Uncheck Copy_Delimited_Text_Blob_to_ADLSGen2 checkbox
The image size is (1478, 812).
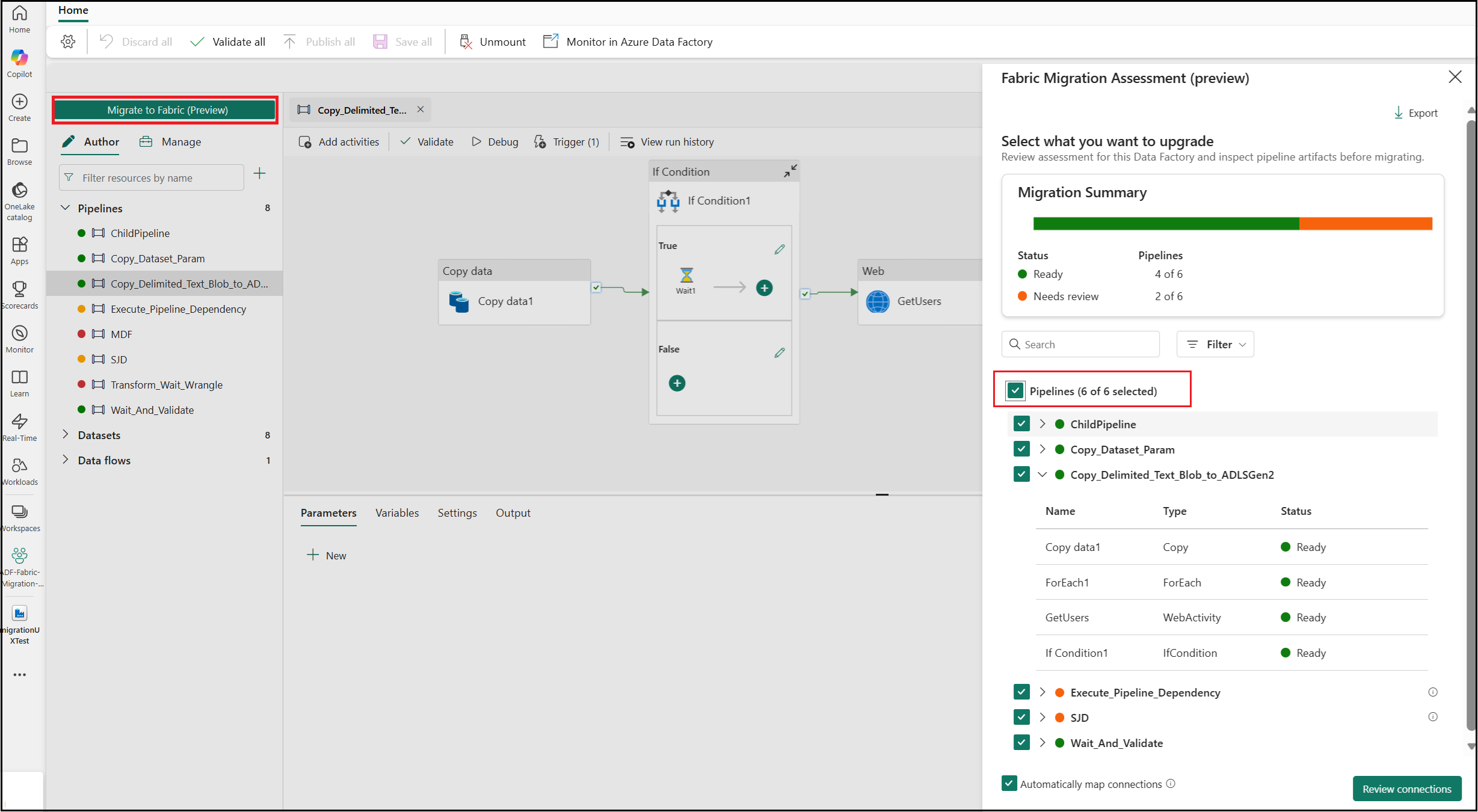click(x=1021, y=475)
